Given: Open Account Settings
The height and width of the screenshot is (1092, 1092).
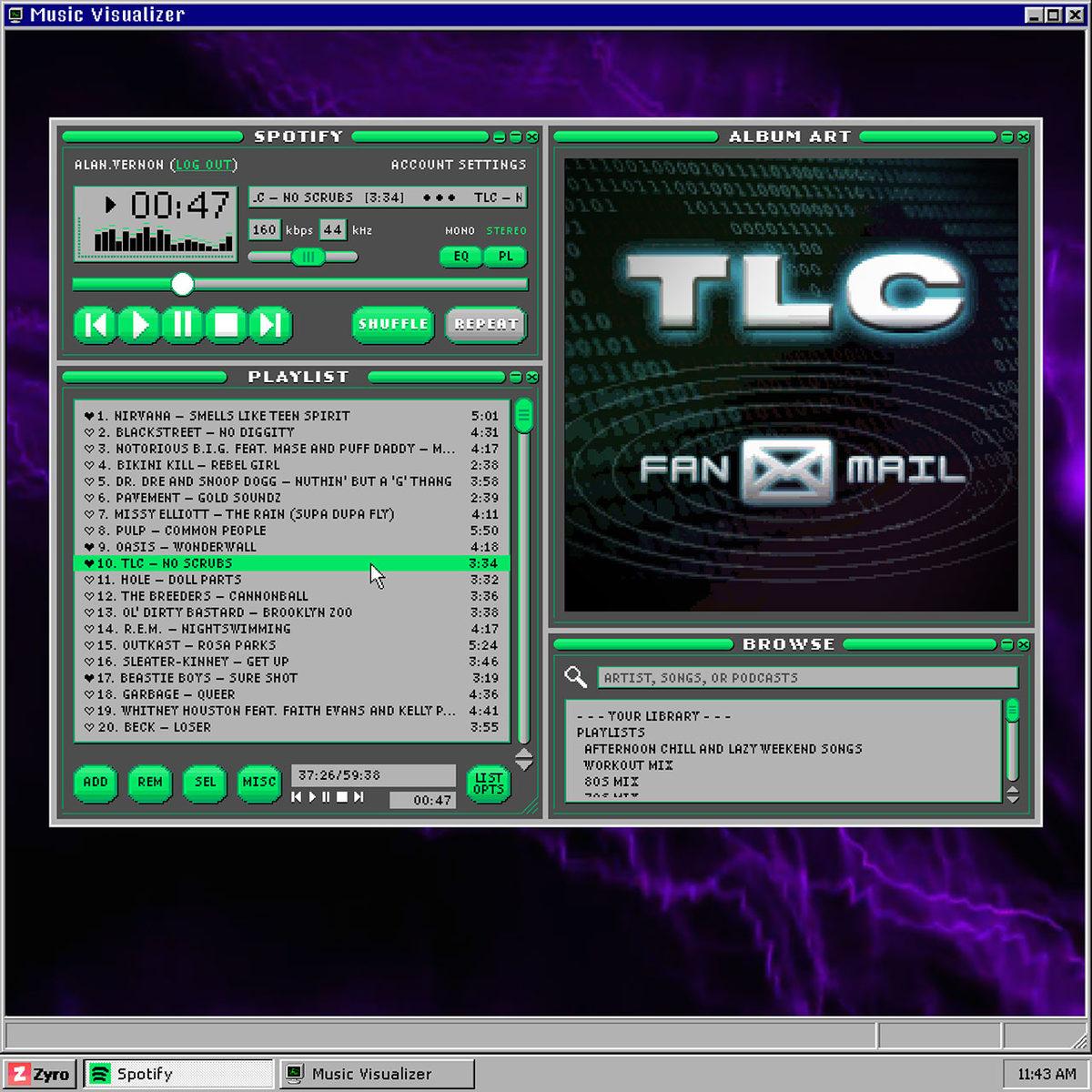Looking at the screenshot, I should (459, 165).
